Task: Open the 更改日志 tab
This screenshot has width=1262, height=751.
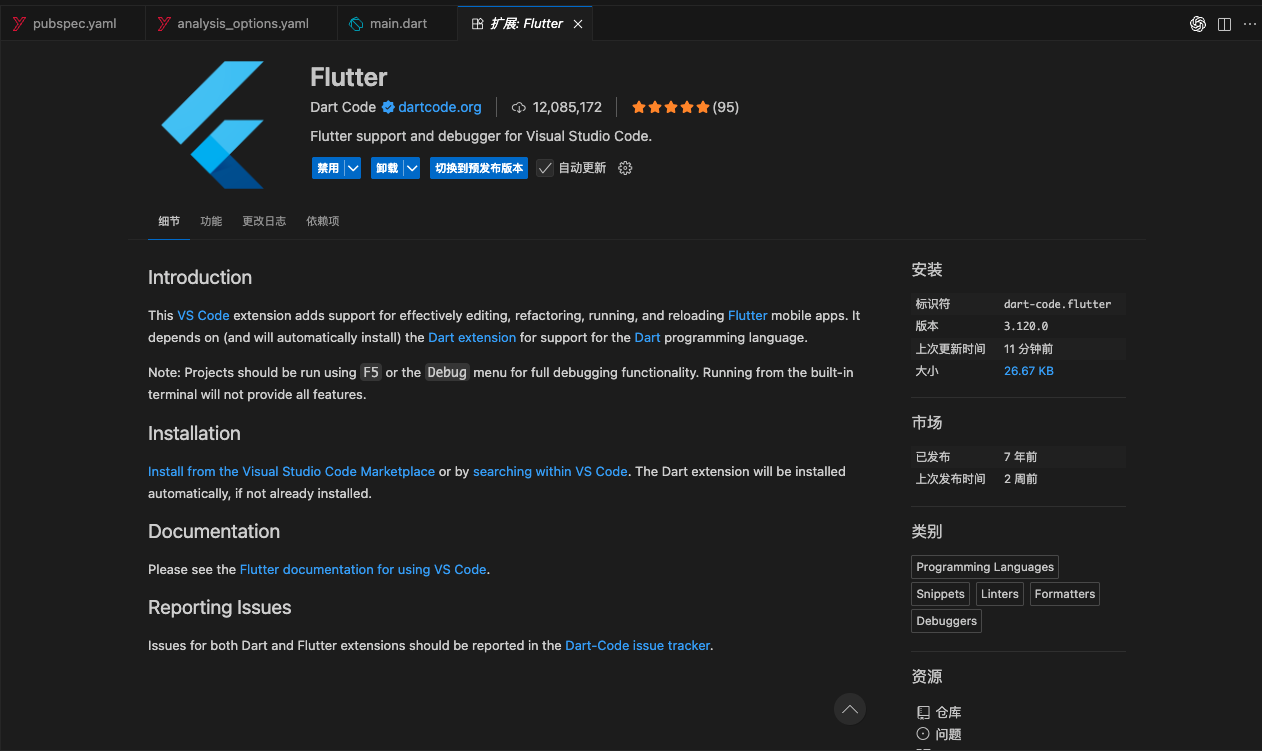Action: click(264, 221)
